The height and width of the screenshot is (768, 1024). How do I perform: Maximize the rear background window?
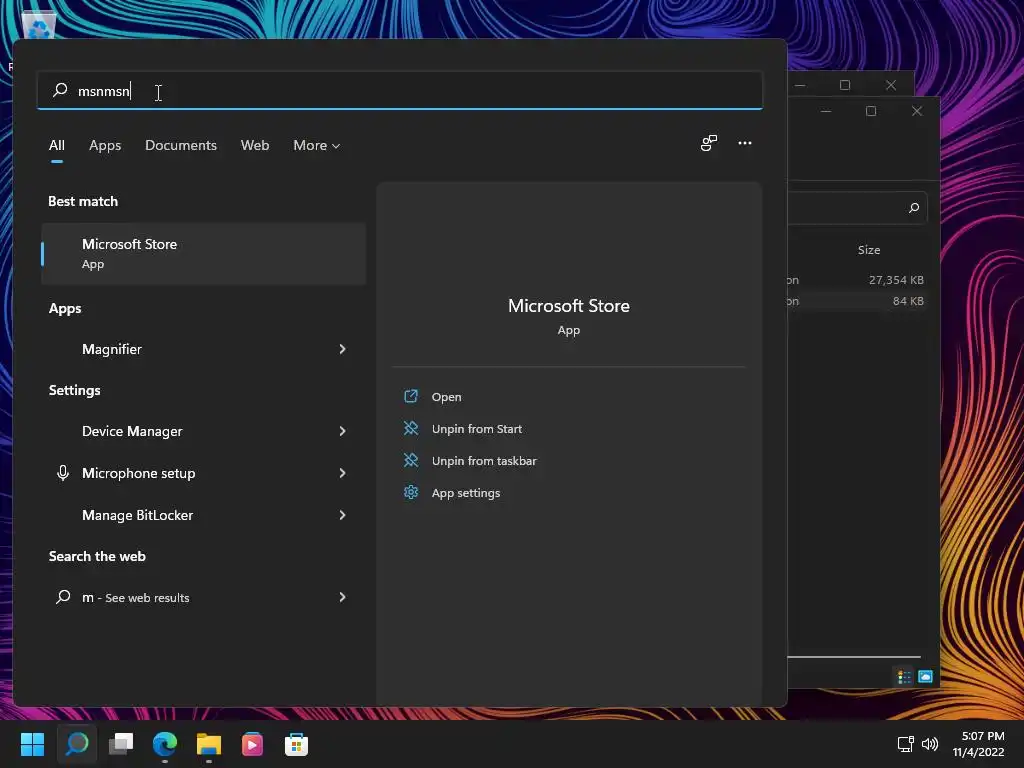[x=845, y=86]
